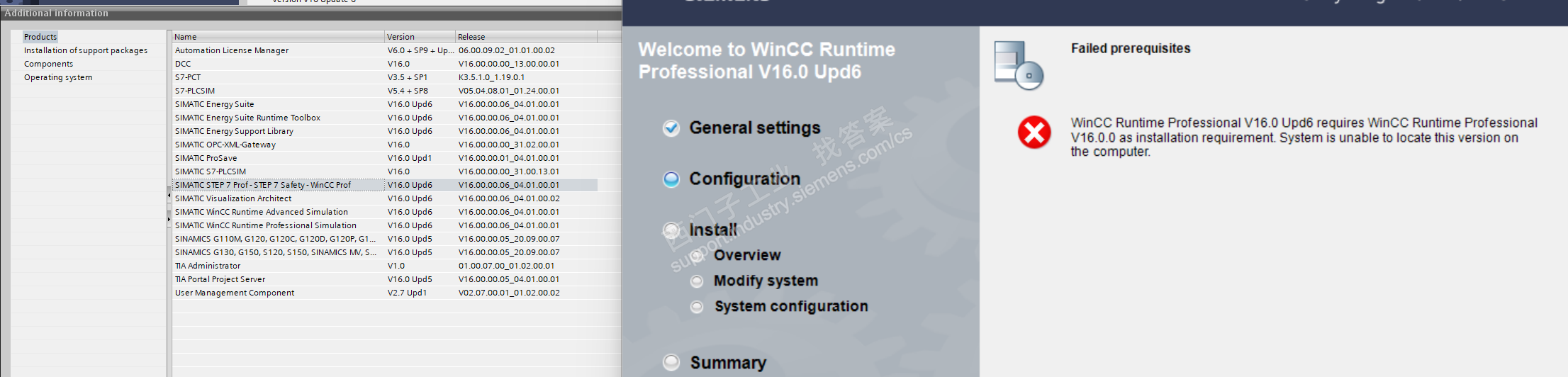Click the General settings checkmark icon
This screenshot has height=377, width=1568.
(x=671, y=128)
